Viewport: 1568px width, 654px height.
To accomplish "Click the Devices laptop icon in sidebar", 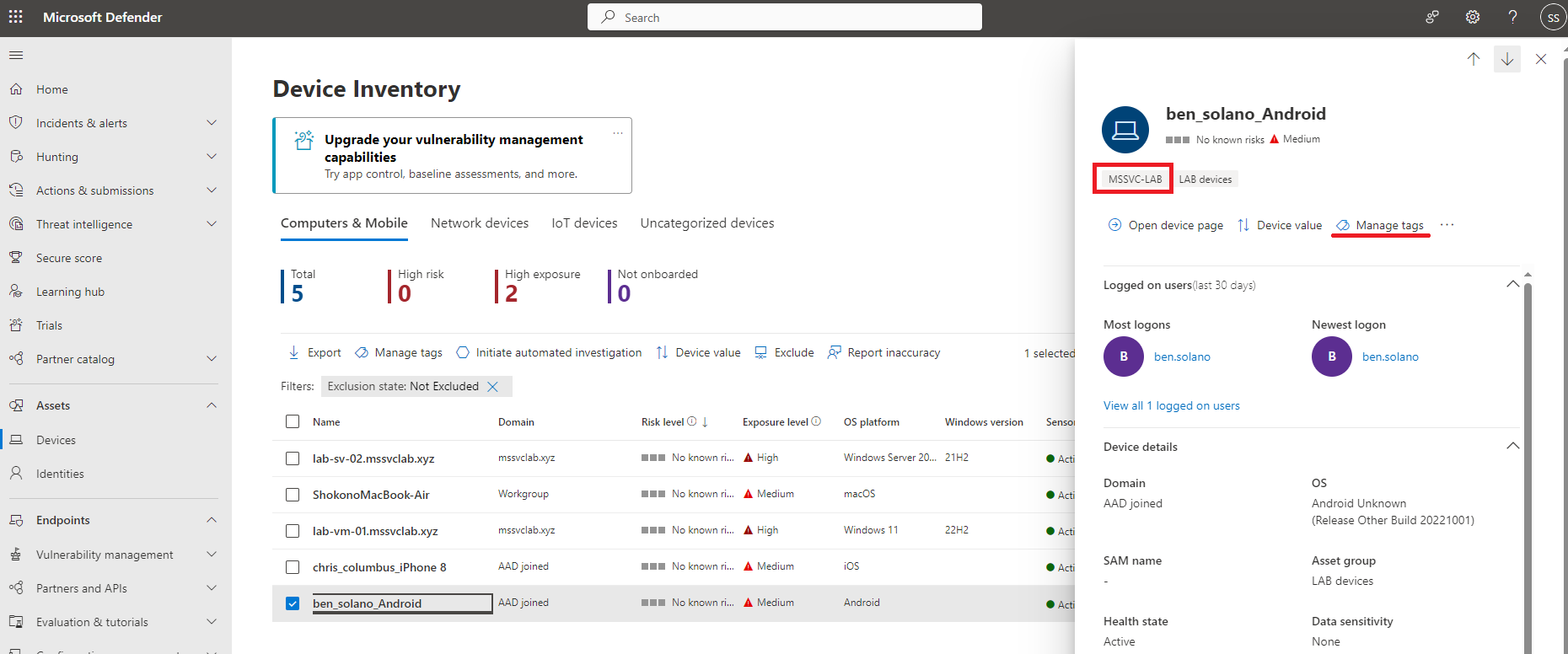I will point(16,440).
